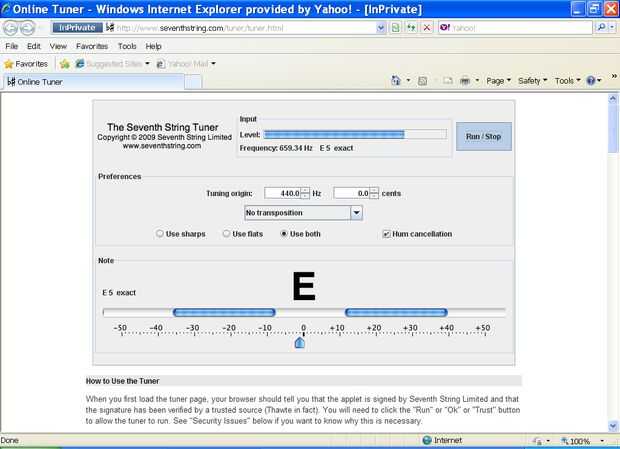The height and width of the screenshot is (449, 620).
Task: Select the Use flats radio button
Action: point(226,234)
